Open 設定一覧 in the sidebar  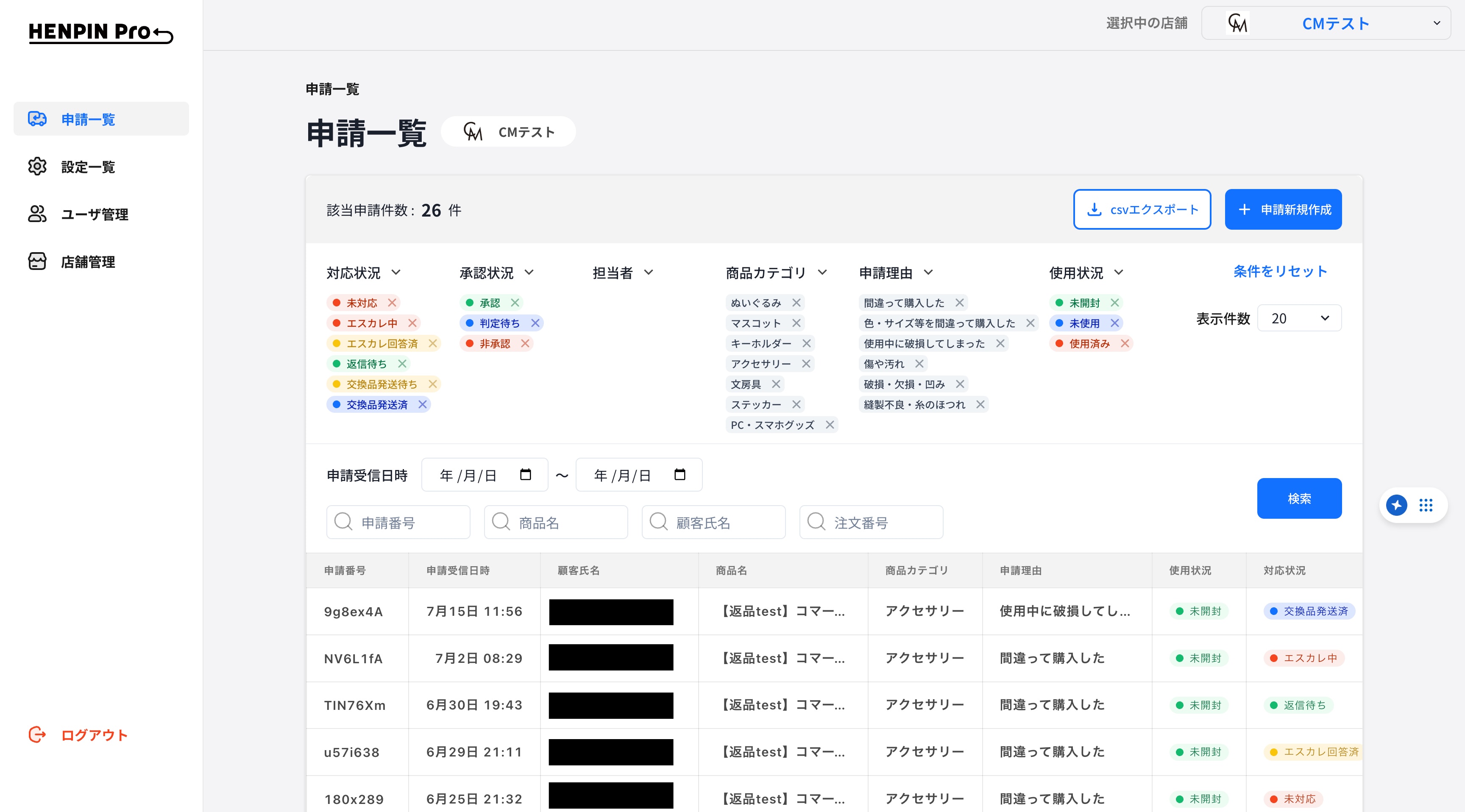88,167
